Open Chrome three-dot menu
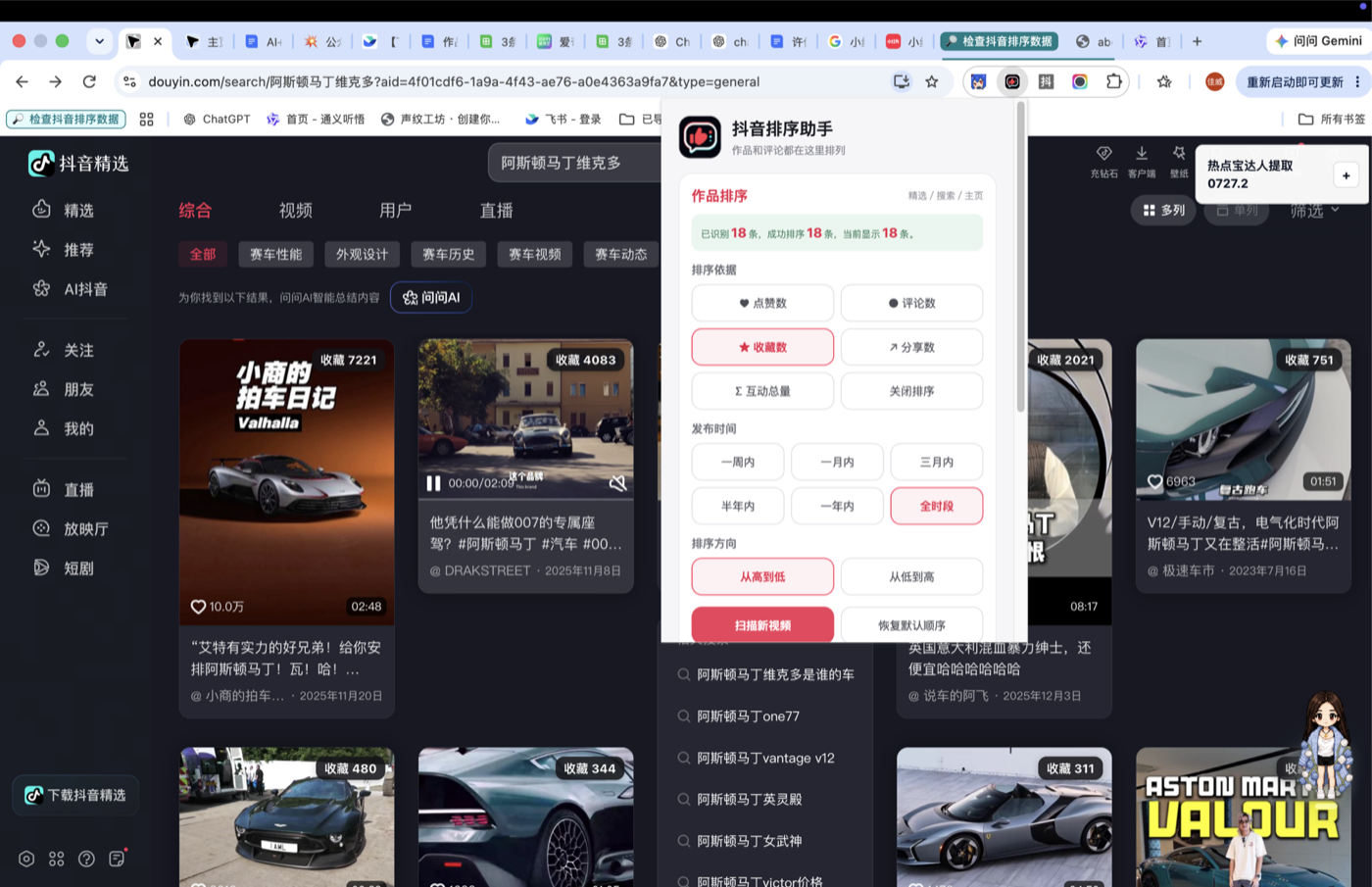This screenshot has width=1372, height=887. click(x=1357, y=81)
